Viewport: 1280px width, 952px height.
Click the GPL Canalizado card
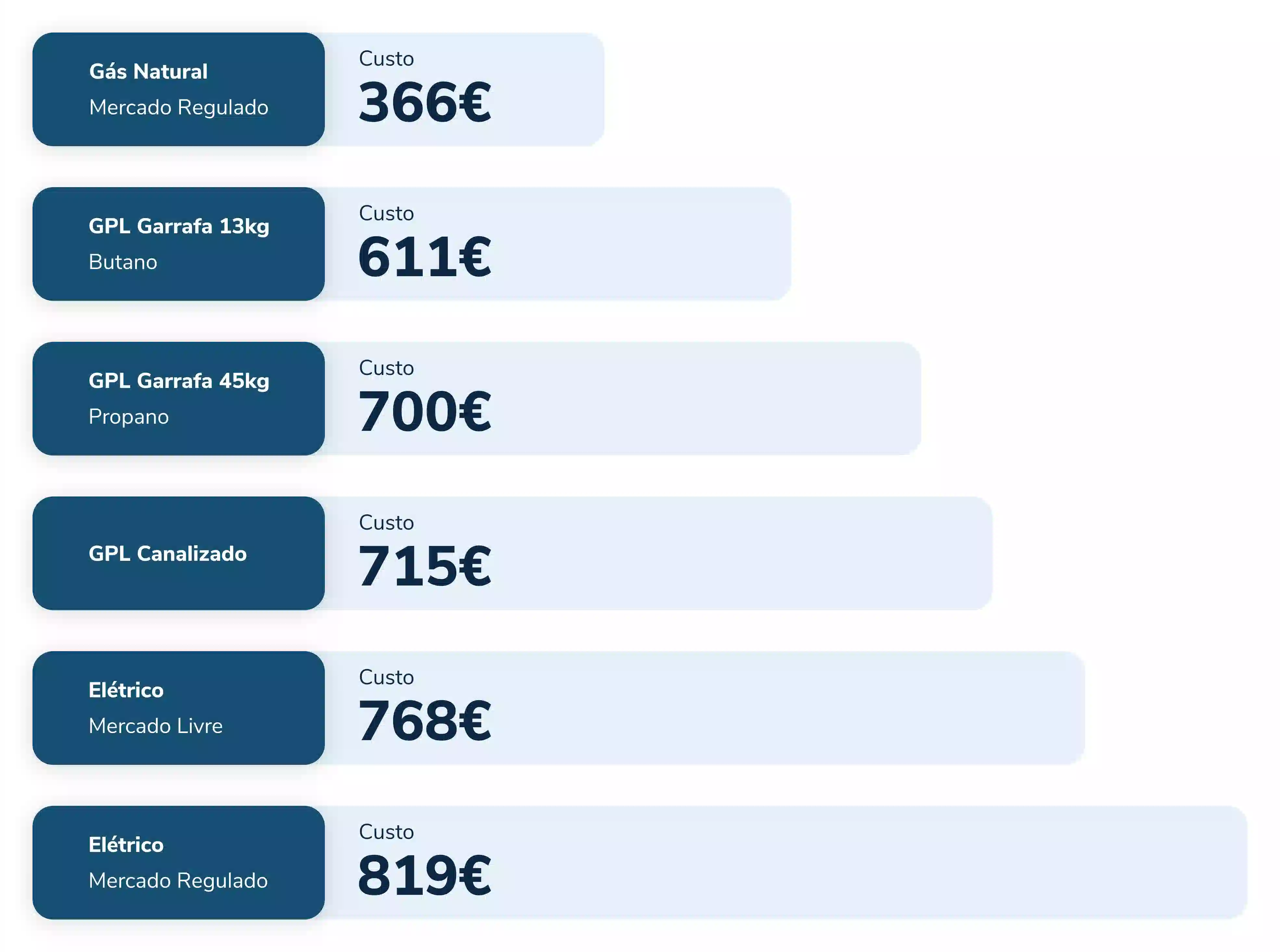click(178, 553)
